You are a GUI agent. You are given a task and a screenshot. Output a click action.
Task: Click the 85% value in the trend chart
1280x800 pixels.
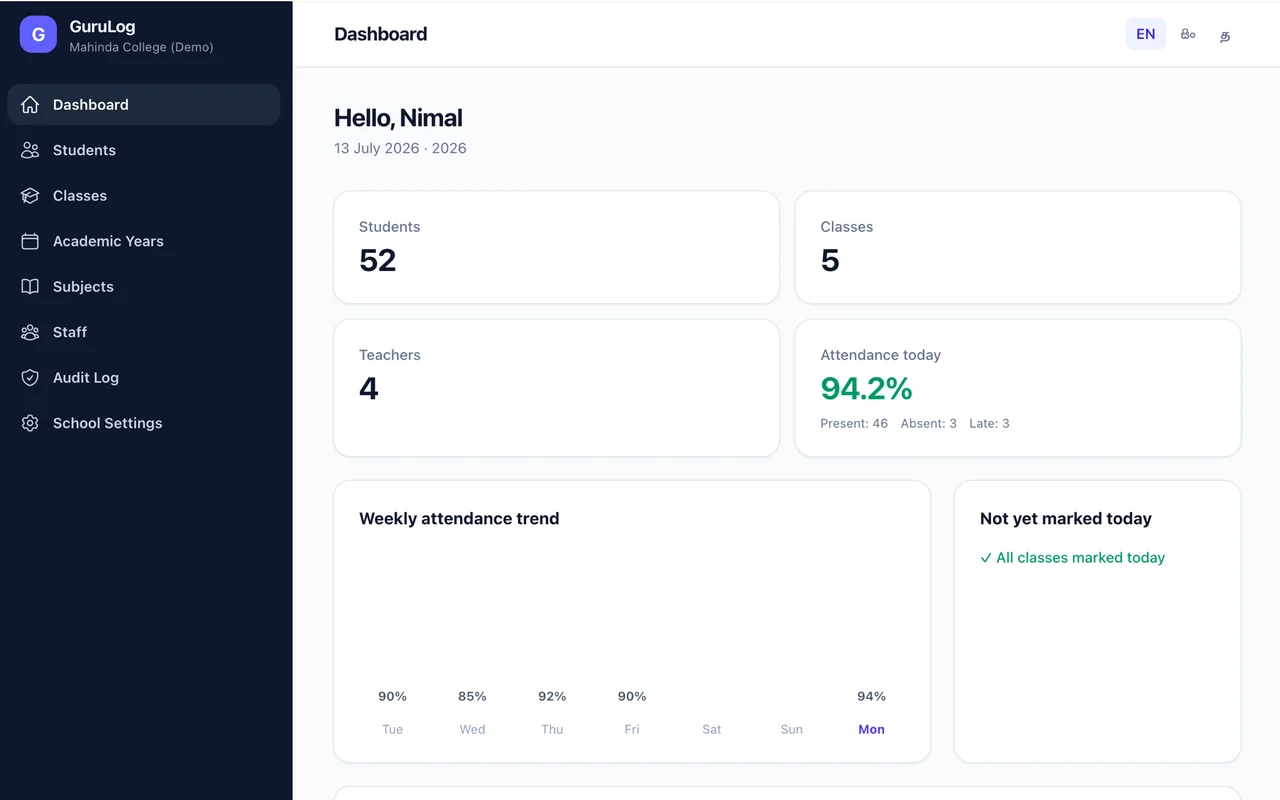pos(472,696)
